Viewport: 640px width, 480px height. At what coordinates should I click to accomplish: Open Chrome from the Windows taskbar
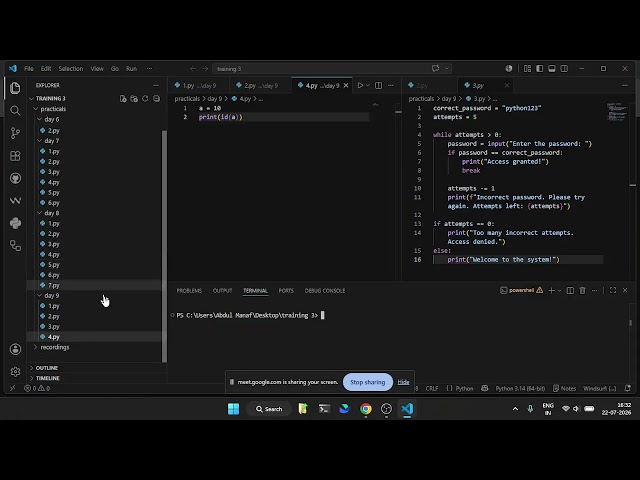[x=366, y=409]
